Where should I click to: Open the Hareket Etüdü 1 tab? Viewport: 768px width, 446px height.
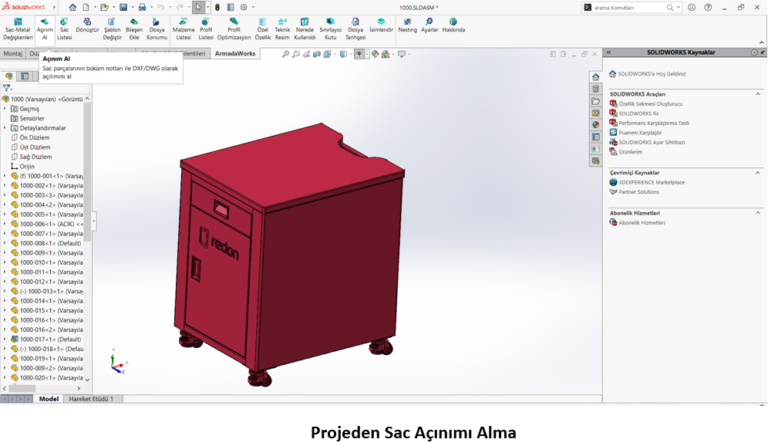pos(90,399)
